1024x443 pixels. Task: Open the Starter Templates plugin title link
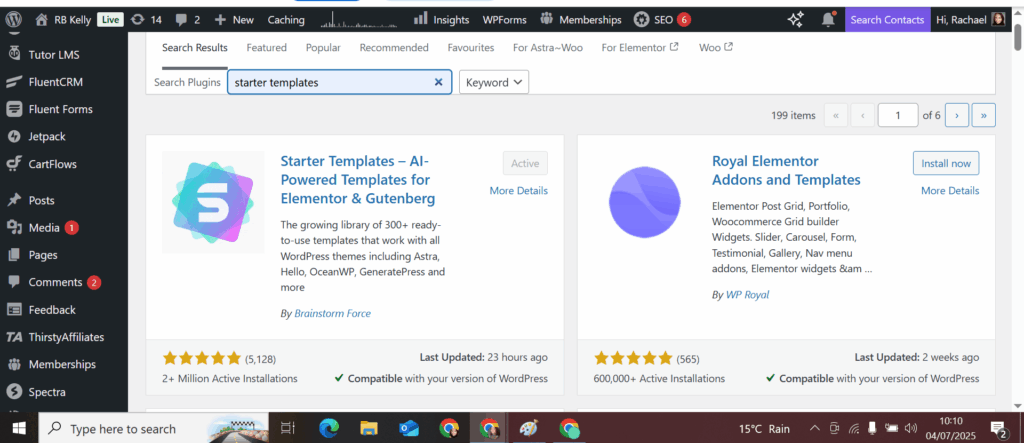click(x=357, y=180)
